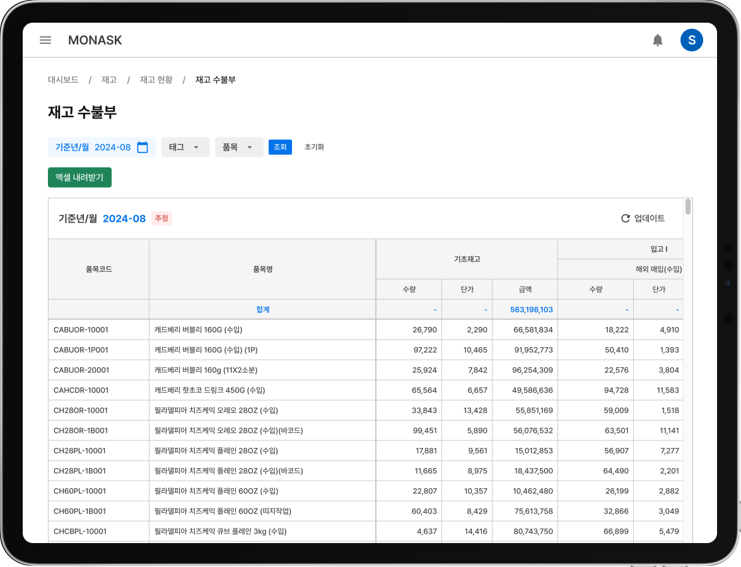Click the 합계 total row label
This screenshot has height=567, width=741.
(x=263, y=309)
